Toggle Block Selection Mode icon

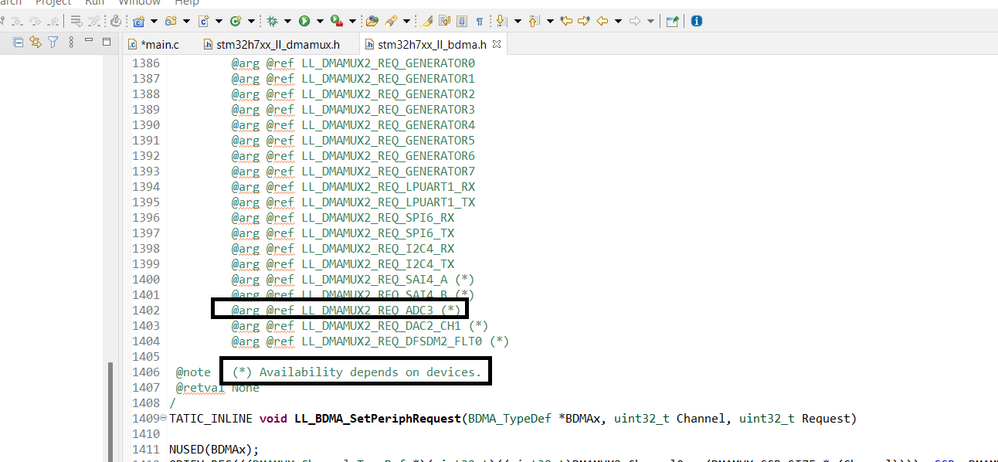pyautogui.click(x=461, y=21)
